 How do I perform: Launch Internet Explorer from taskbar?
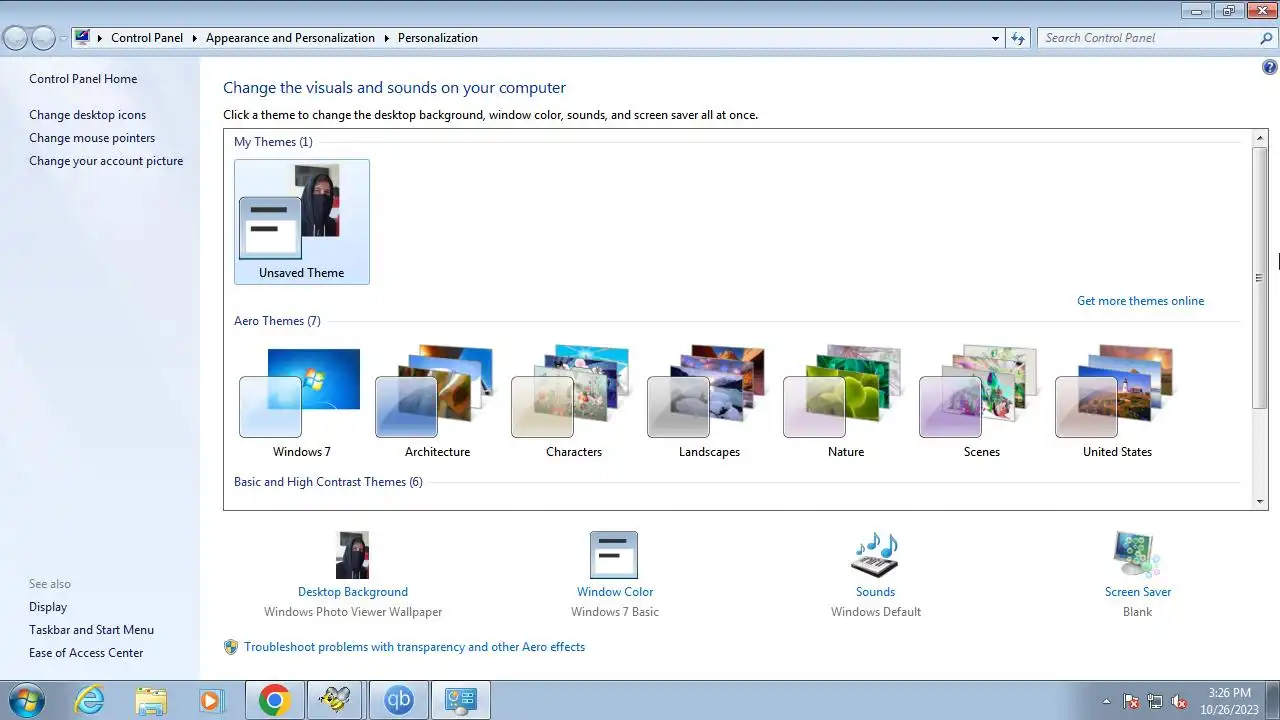[90, 700]
